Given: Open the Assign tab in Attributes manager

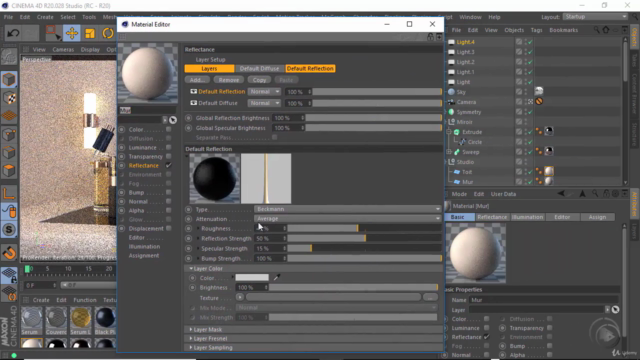Looking at the screenshot, I should [x=597, y=217].
